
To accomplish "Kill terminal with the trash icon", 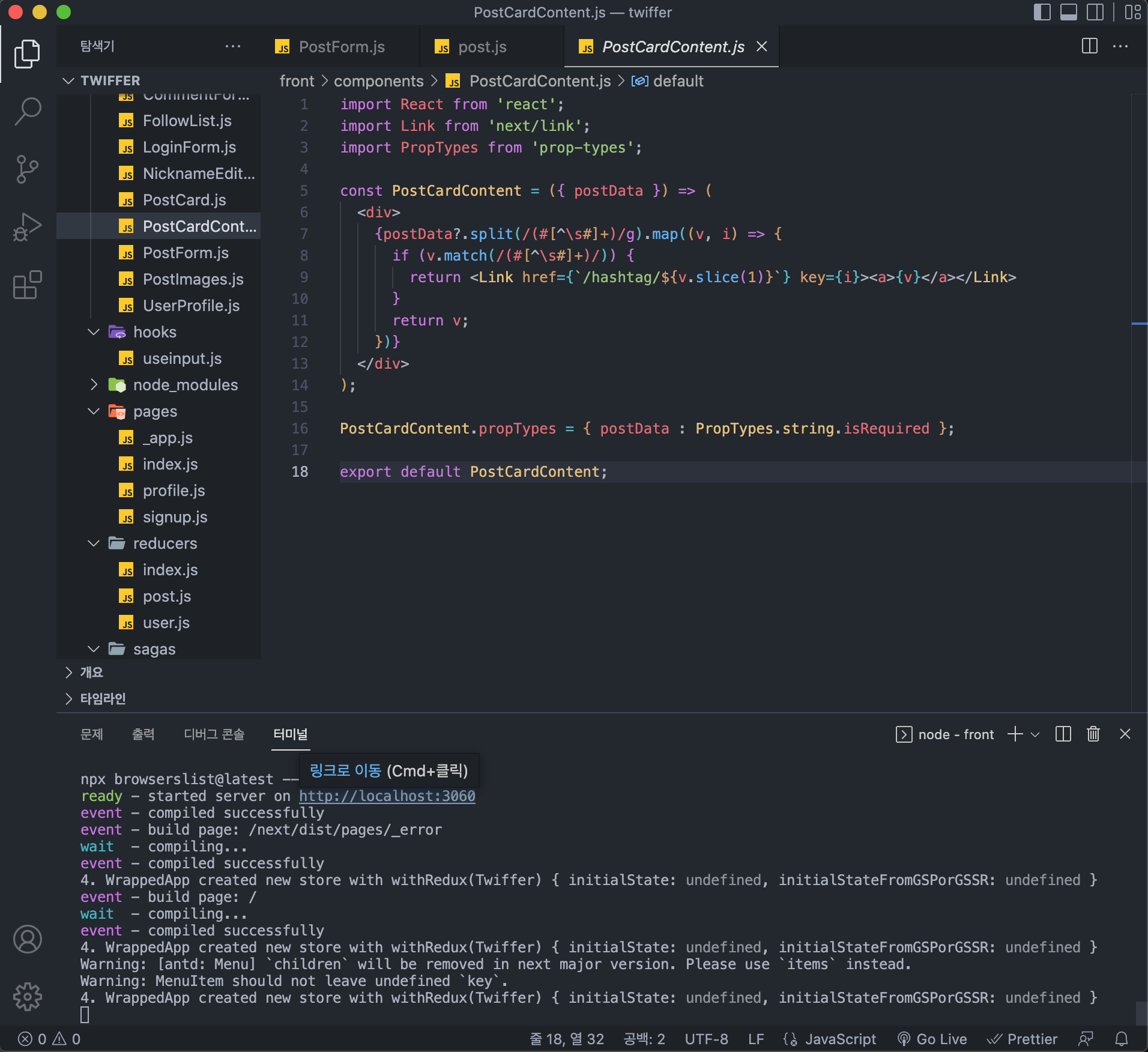I will pos(1093,734).
